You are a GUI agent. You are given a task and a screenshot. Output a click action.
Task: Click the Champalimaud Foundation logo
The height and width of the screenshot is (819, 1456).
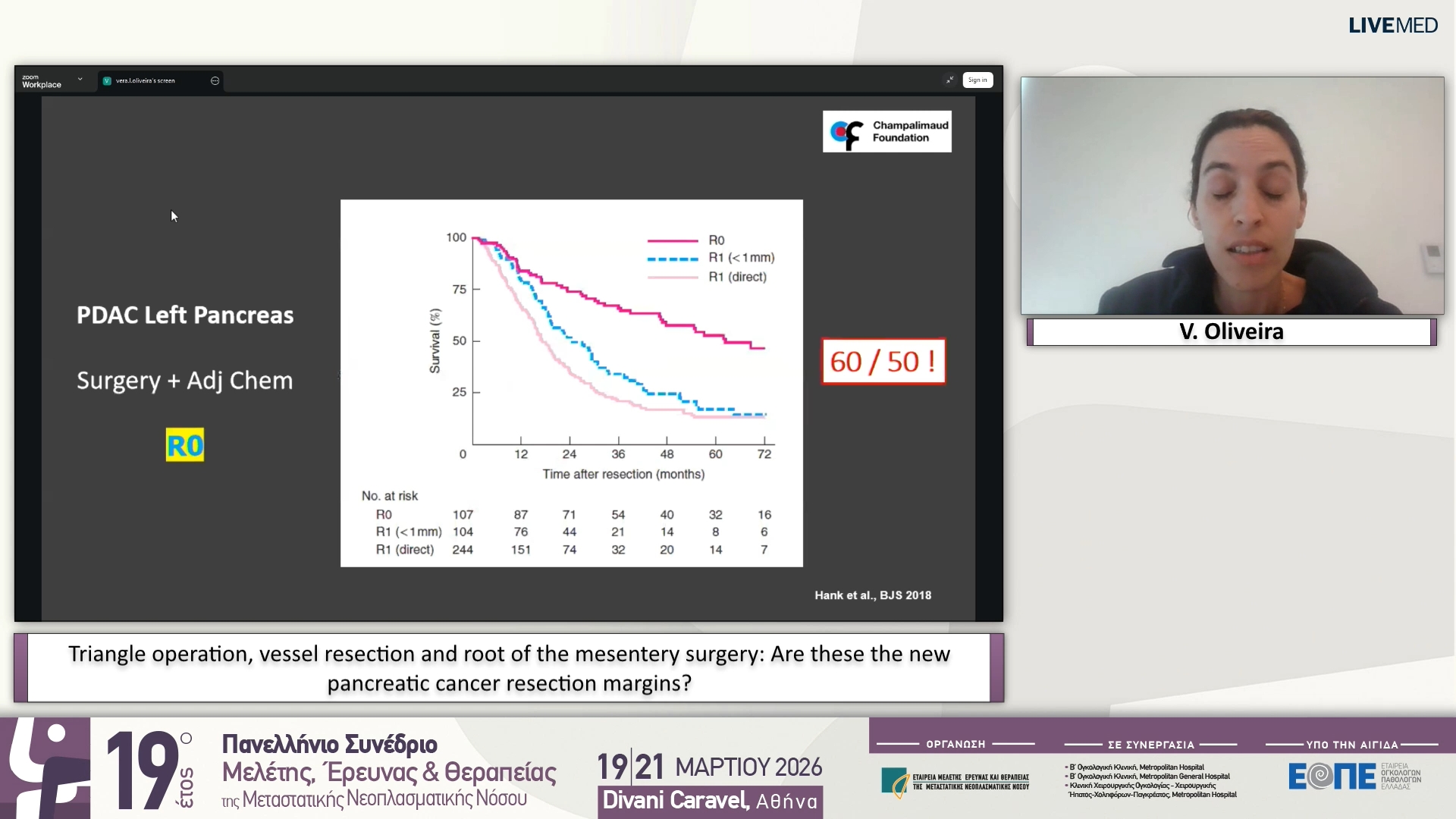coord(886,130)
